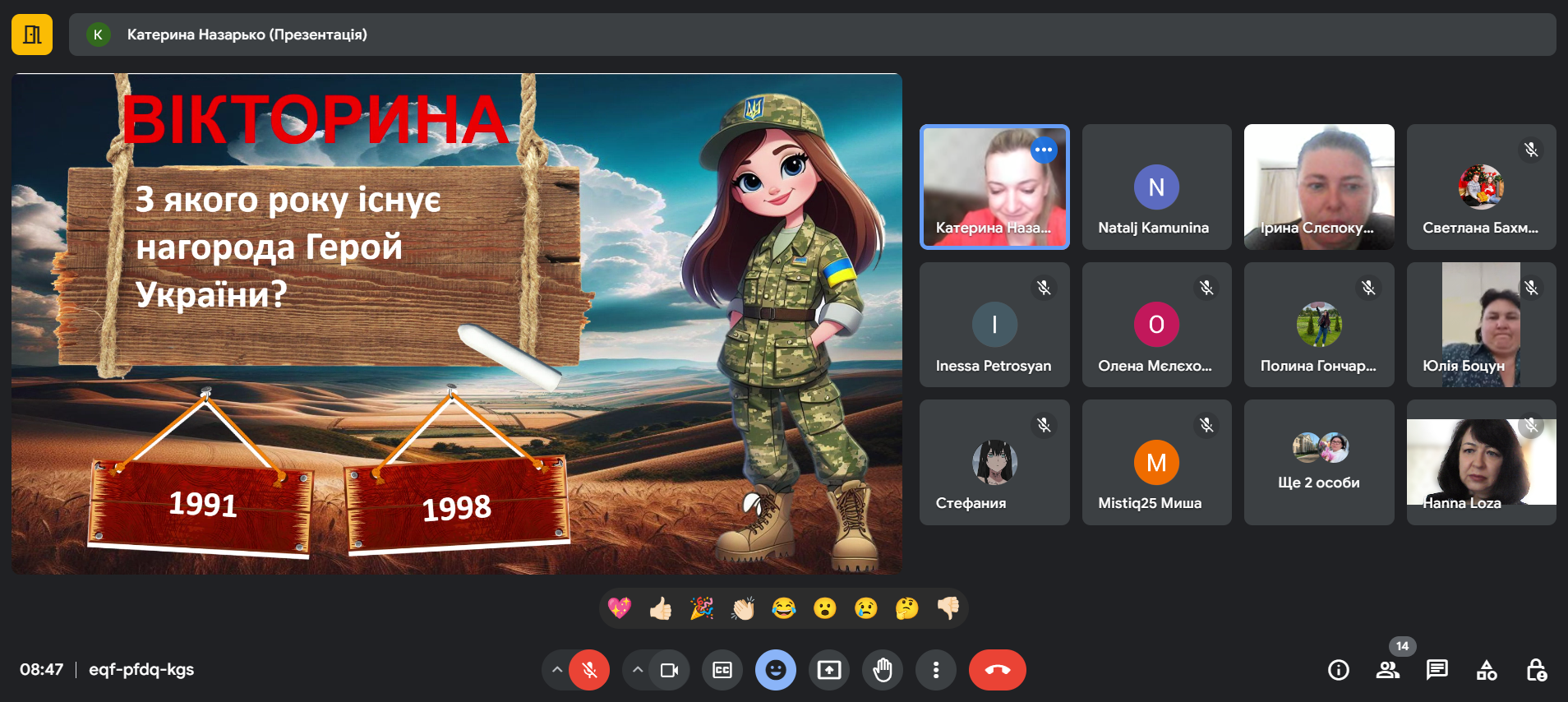This screenshot has width=1568, height=702.
Task: Open chat with everyone
Action: click(x=1437, y=670)
